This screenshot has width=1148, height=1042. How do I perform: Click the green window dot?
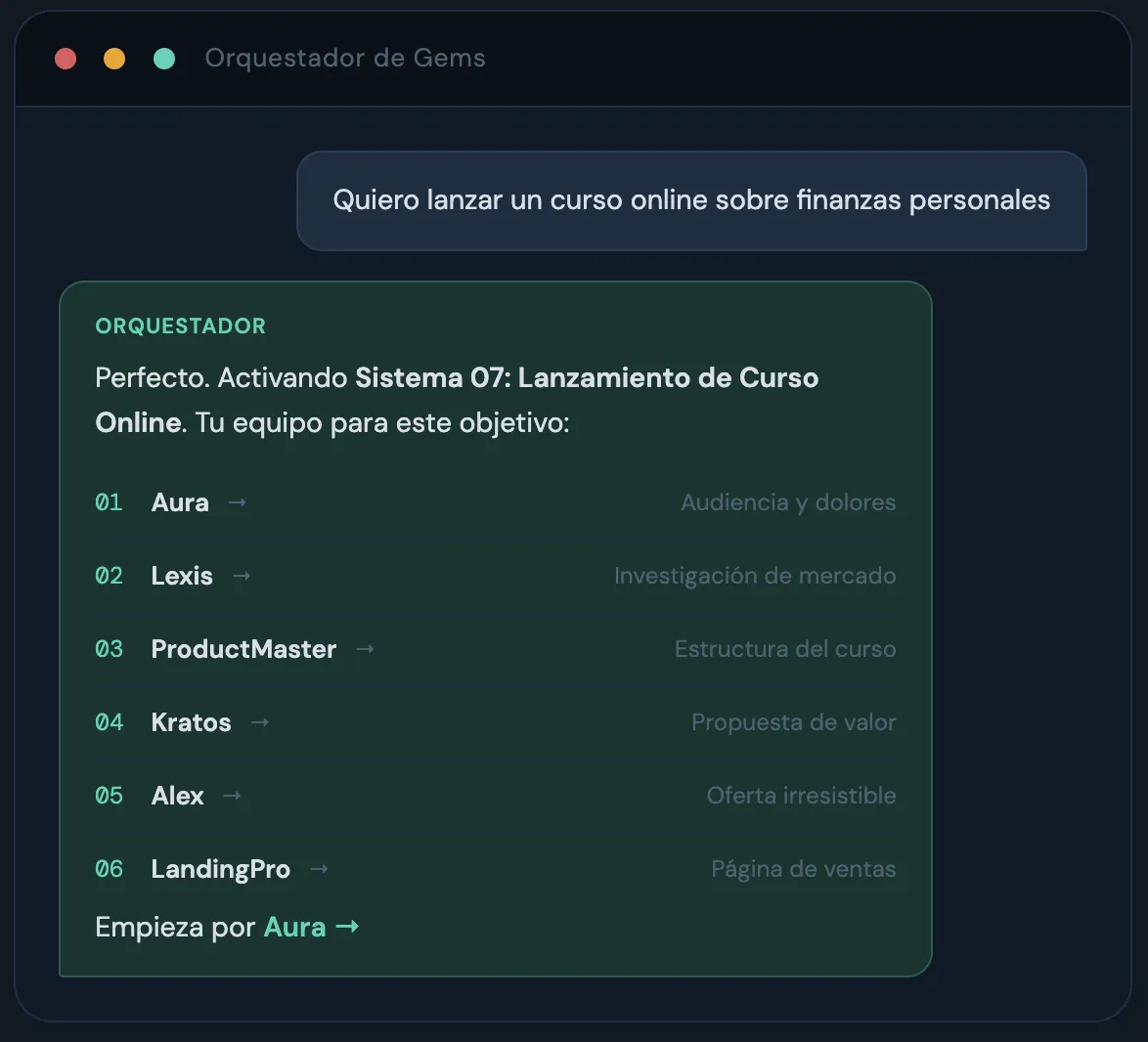164,59
